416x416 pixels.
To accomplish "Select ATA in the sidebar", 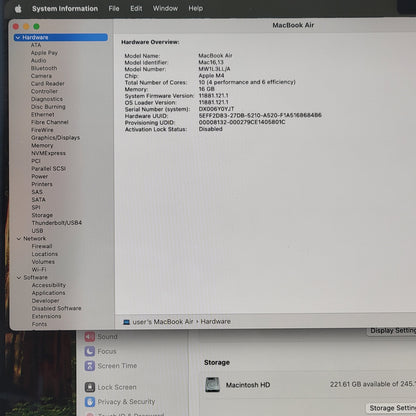I will [36, 45].
